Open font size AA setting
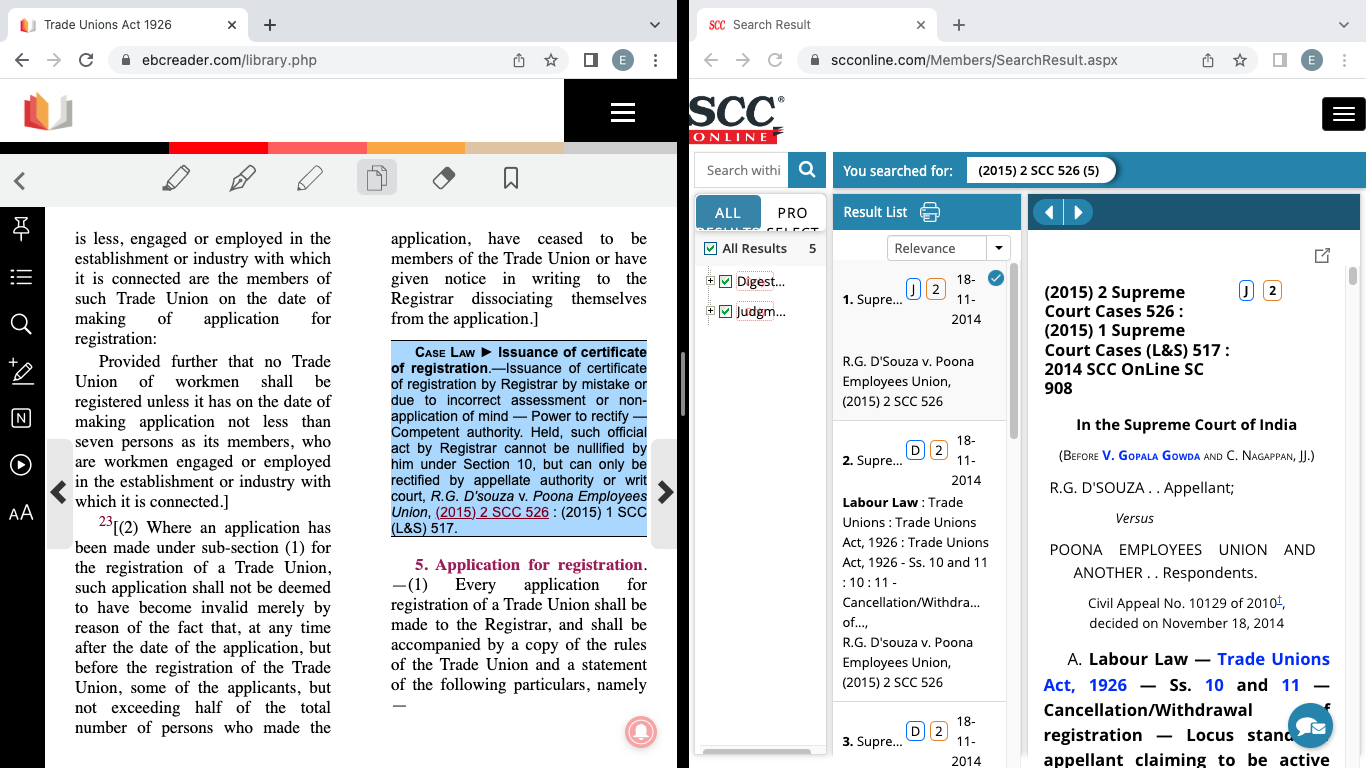1366x768 pixels. pos(21,513)
